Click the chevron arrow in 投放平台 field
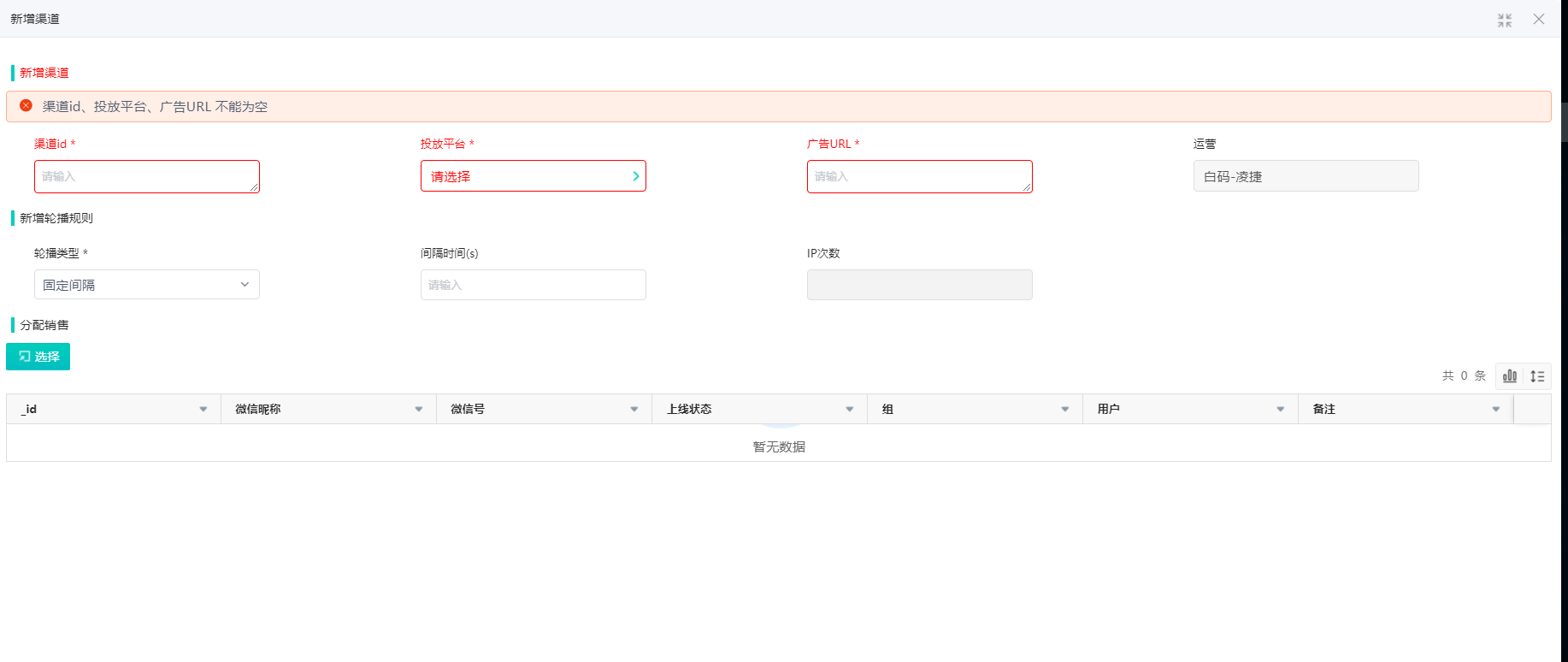 coord(635,176)
